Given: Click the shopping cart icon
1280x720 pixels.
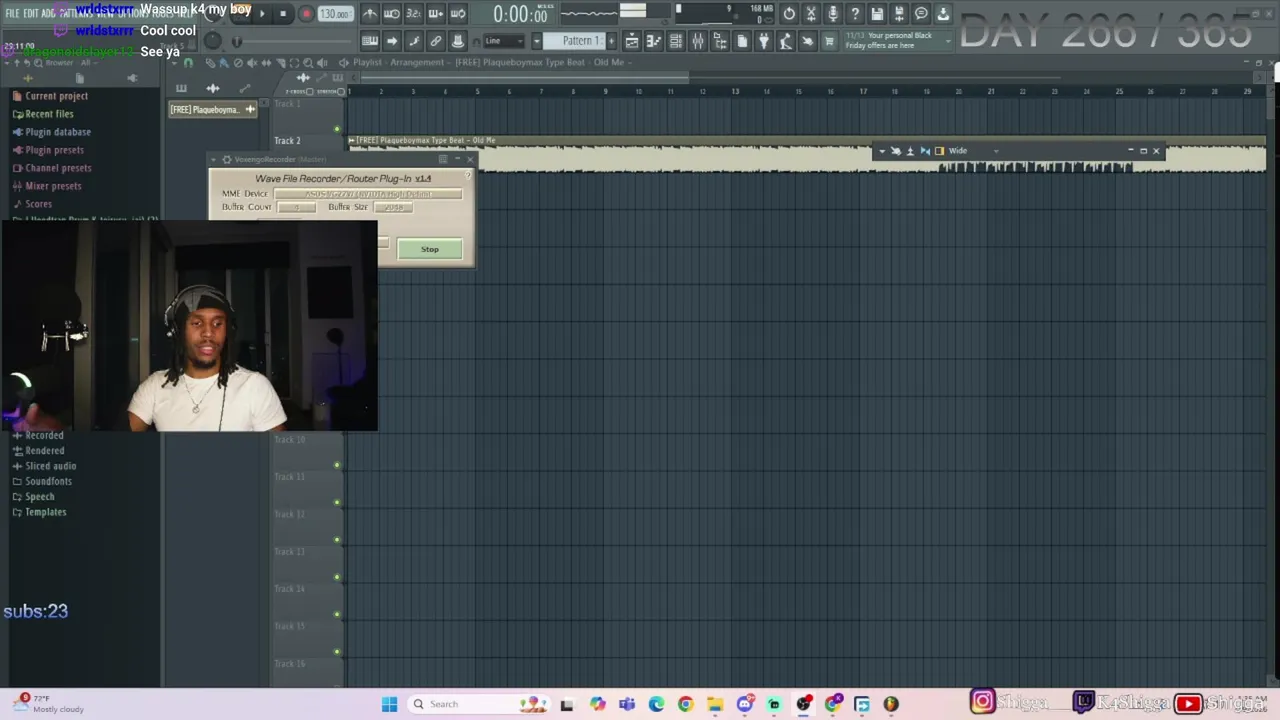Looking at the screenshot, I should click(x=829, y=41).
